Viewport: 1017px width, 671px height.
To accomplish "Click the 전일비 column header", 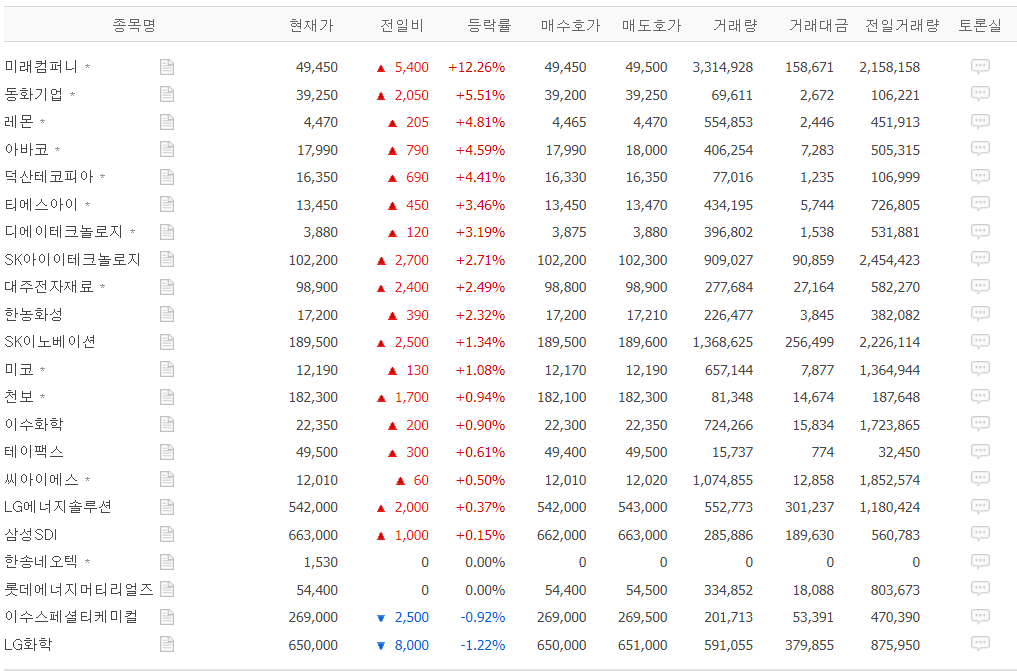I will pyautogui.click(x=401, y=25).
